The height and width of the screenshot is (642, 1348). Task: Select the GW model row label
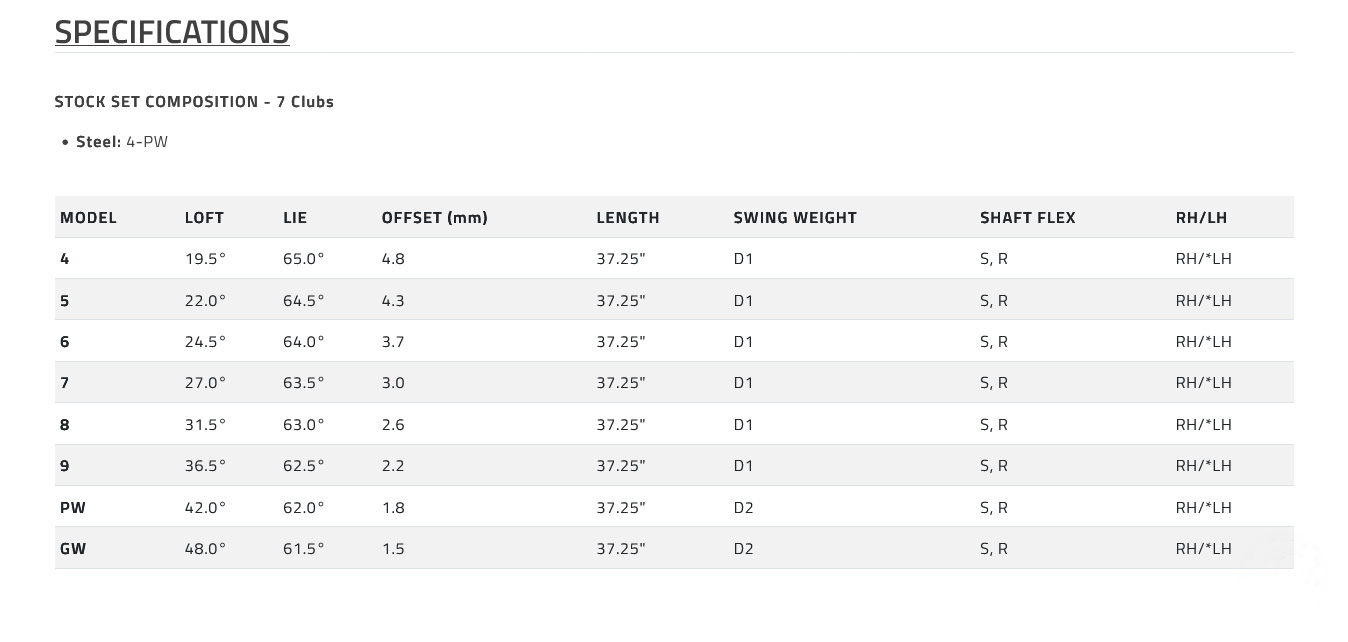tap(73, 549)
